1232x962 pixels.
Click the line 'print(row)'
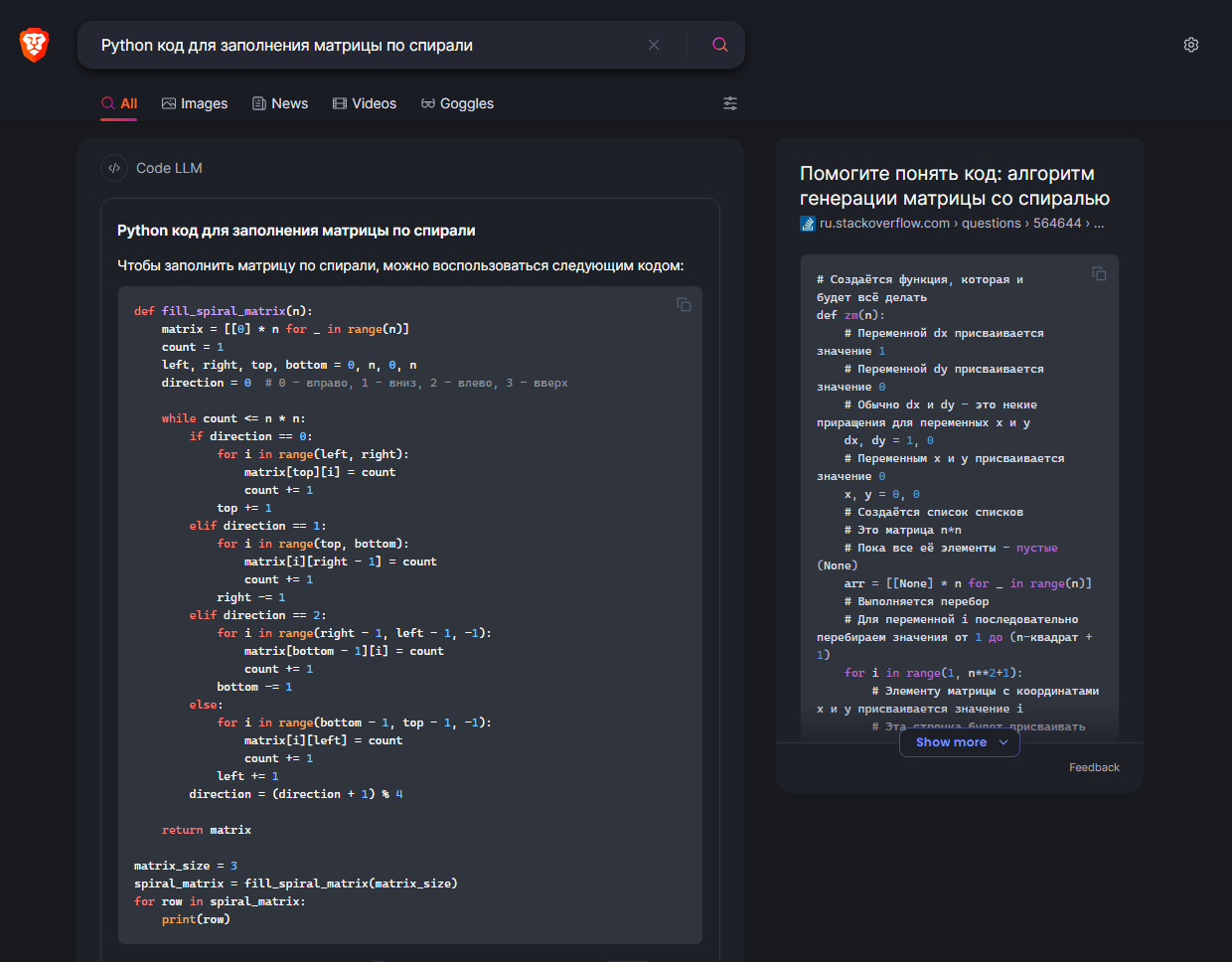coord(196,919)
